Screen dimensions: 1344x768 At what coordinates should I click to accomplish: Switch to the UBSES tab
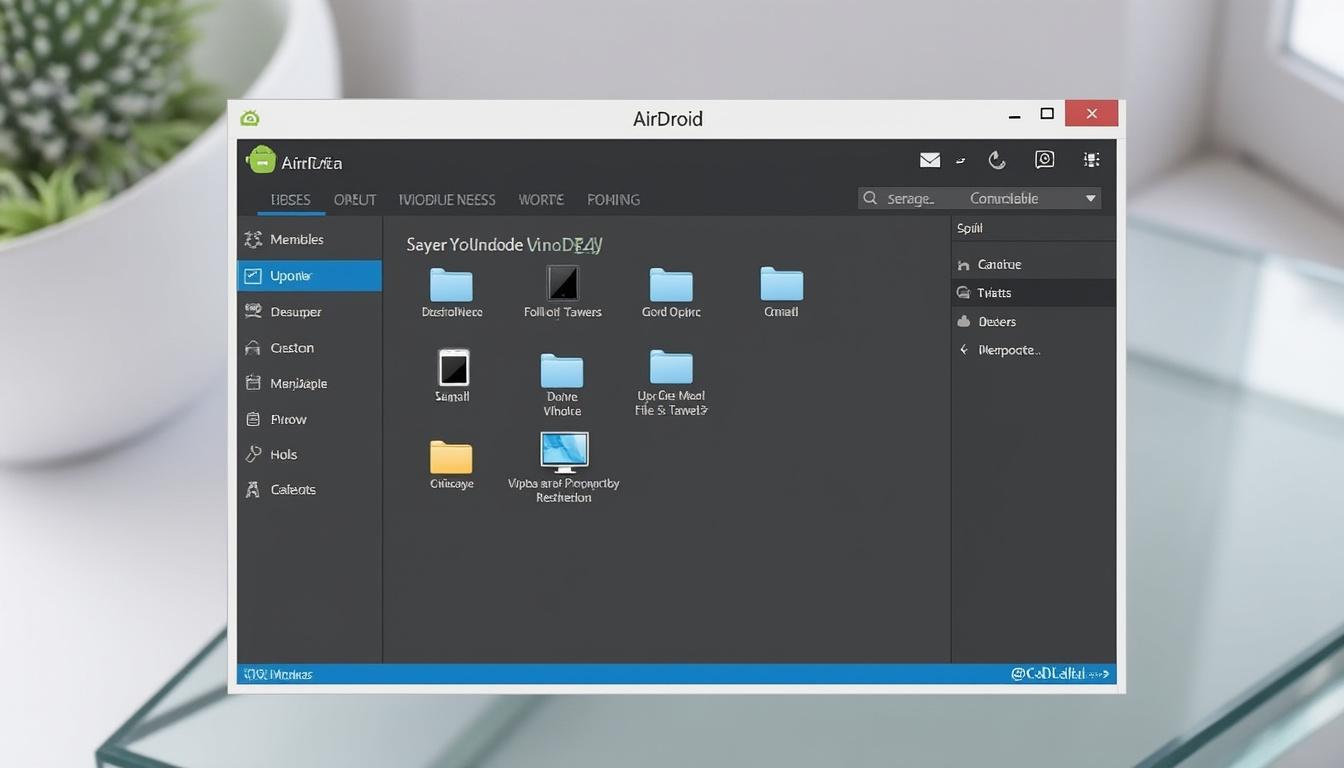(x=290, y=200)
